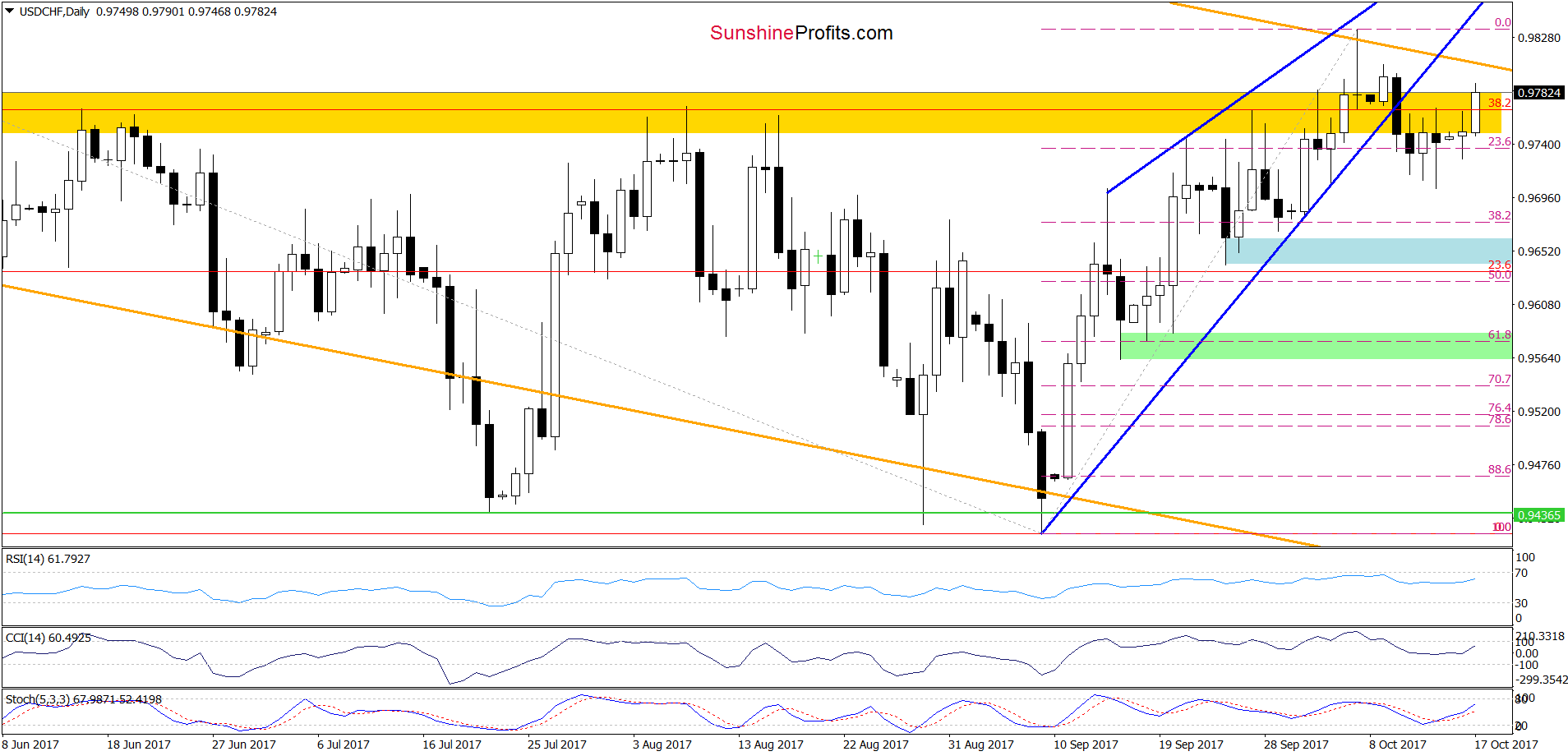Select the 0.95640 price axis label
Image resolution: width=1568 pixels, height=756 pixels.
click(1538, 358)
